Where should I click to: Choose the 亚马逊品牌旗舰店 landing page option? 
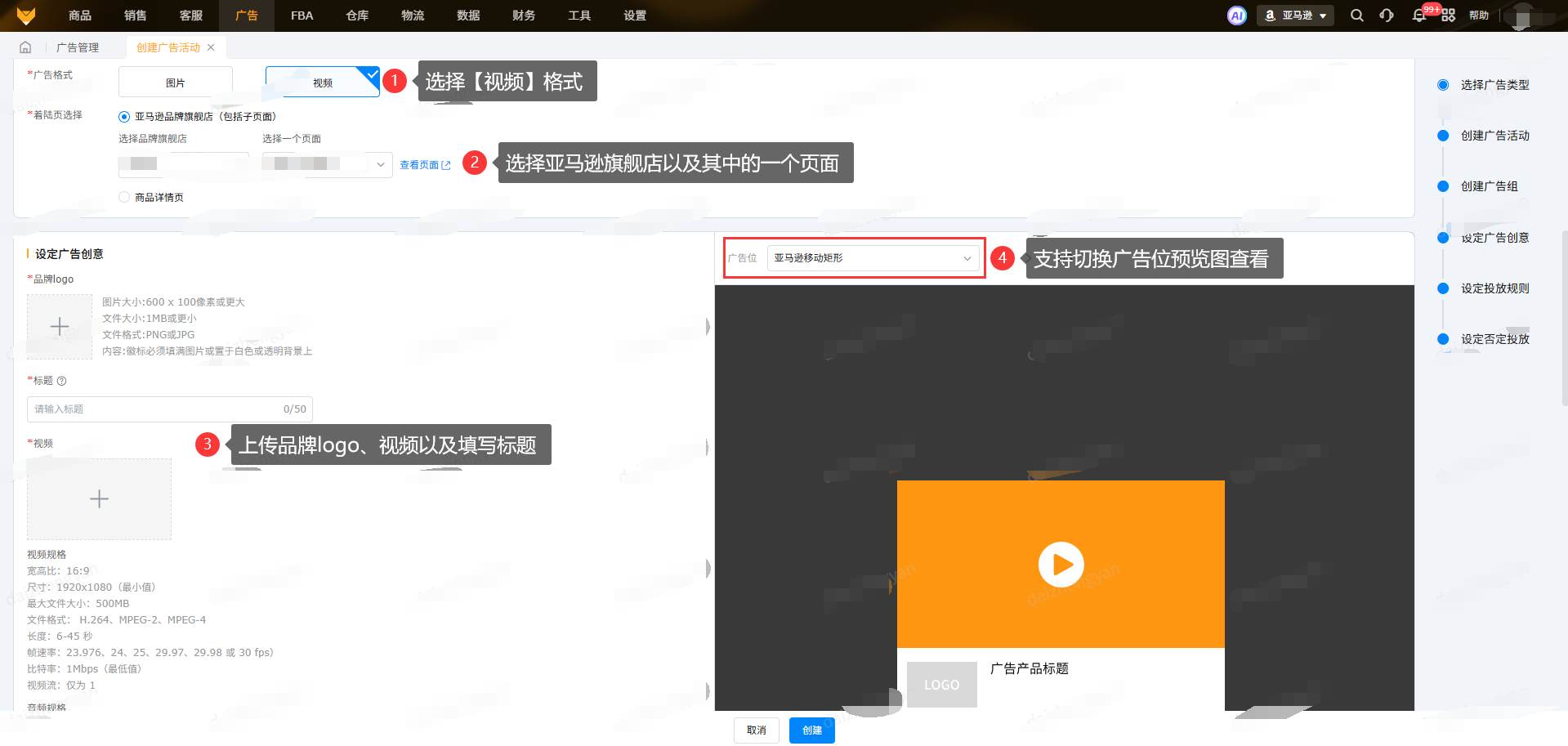pyautogui.click(x=124, y=117)
